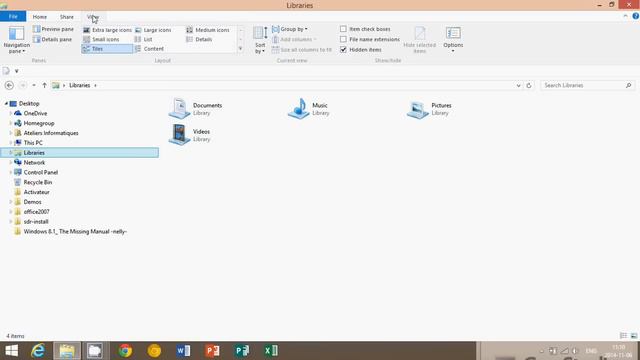Open folder Options
Screen dimensions: 640x360
tap(453, 40)
